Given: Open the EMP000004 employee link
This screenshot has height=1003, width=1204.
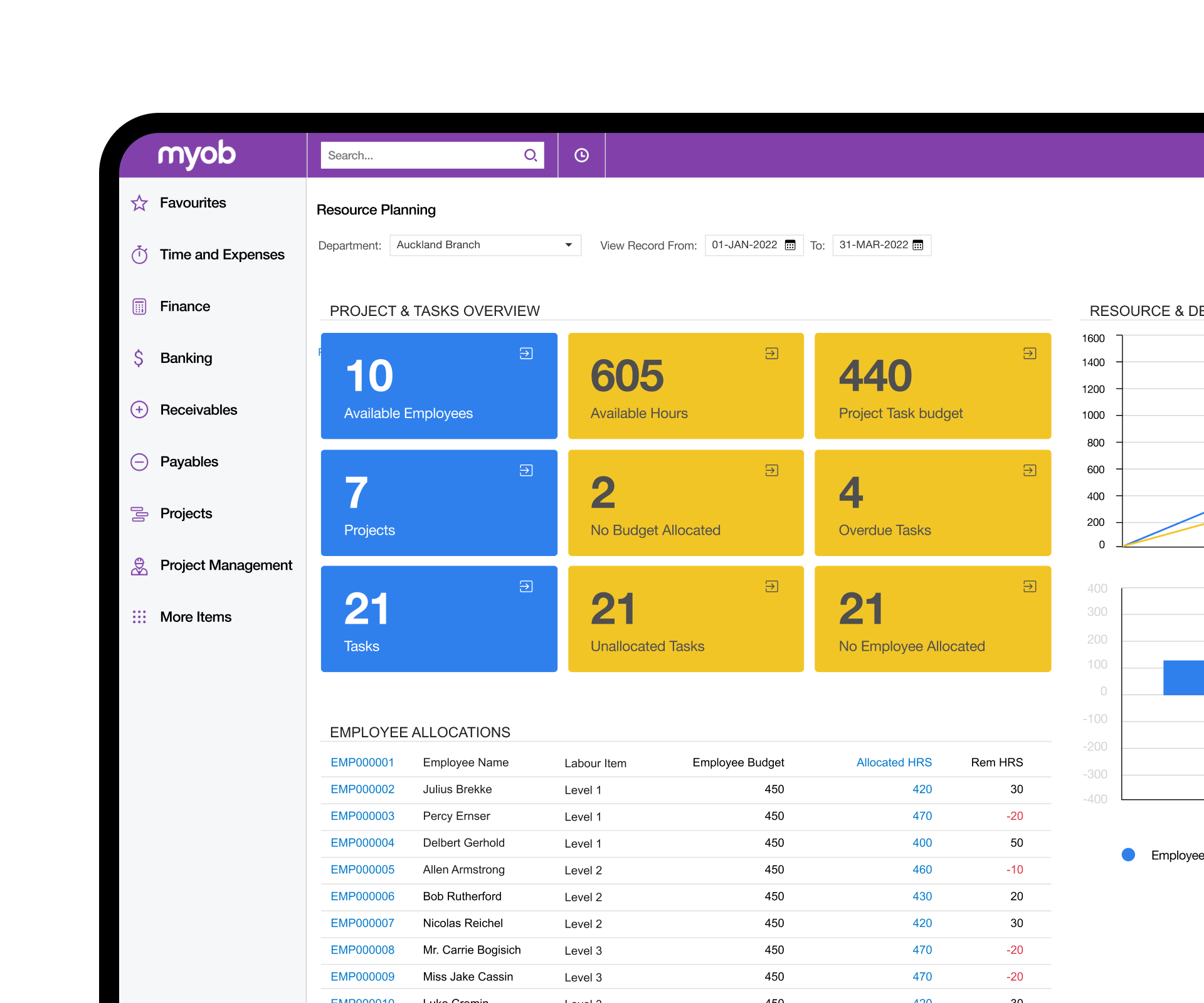Looking at the screenshot, I should click(x=362, y=843).
